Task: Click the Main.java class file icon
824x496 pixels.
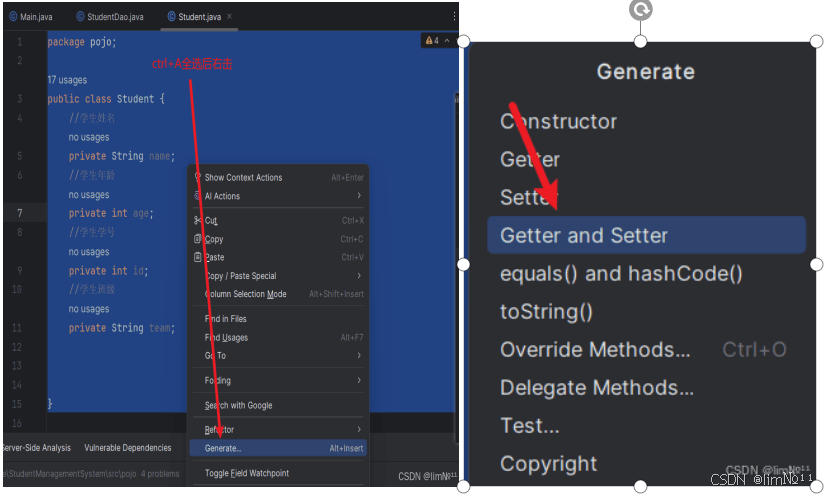Action: (12, 17)
